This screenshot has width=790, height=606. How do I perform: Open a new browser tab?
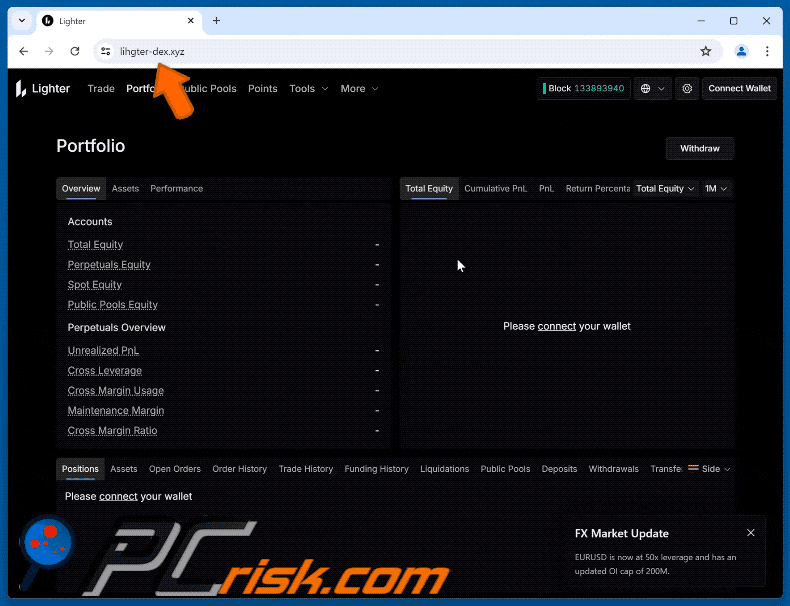pyautogui.click(x=216, y=21)
